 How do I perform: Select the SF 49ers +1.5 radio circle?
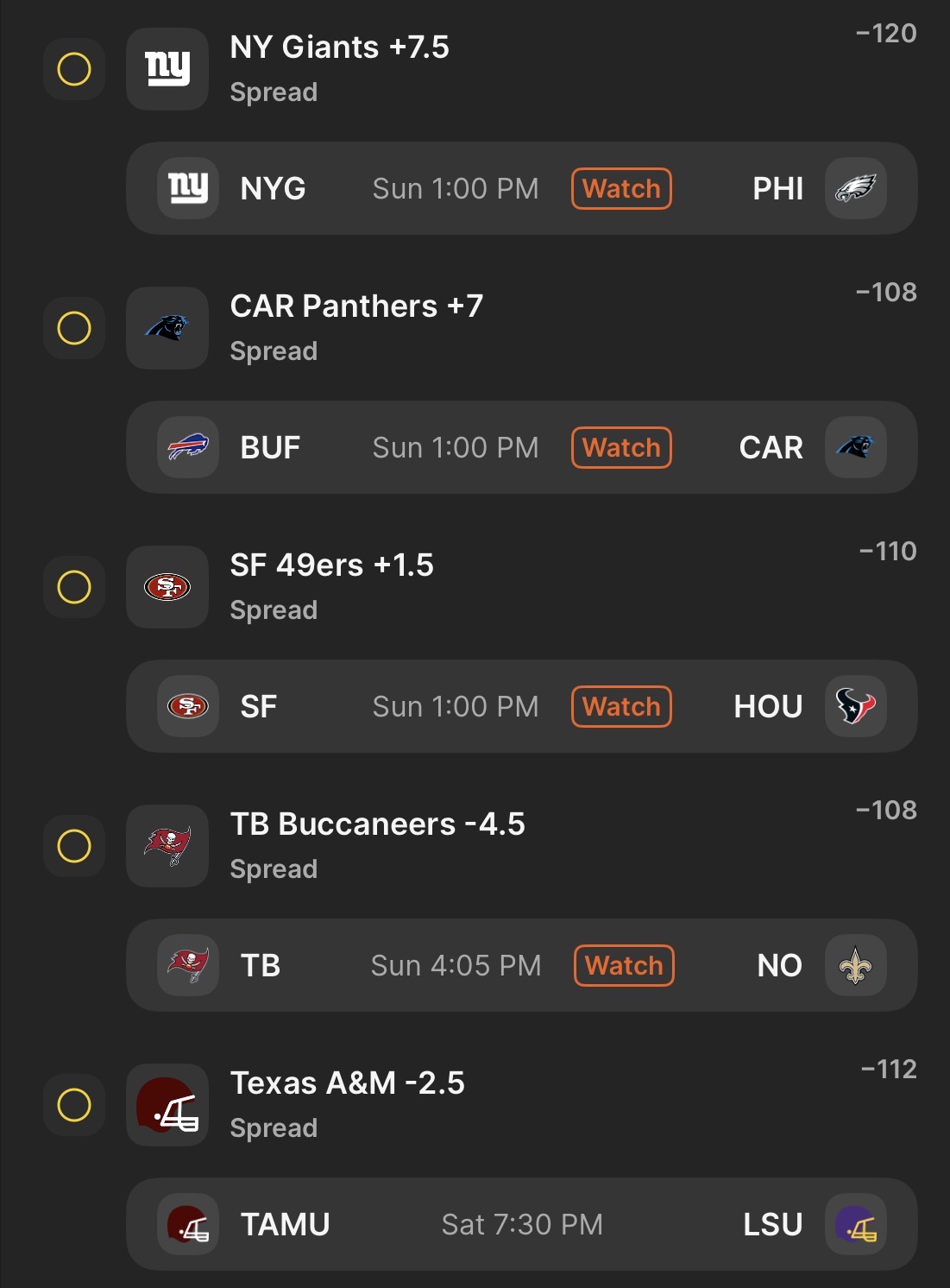pyautogui.click(x=74, y=587)
